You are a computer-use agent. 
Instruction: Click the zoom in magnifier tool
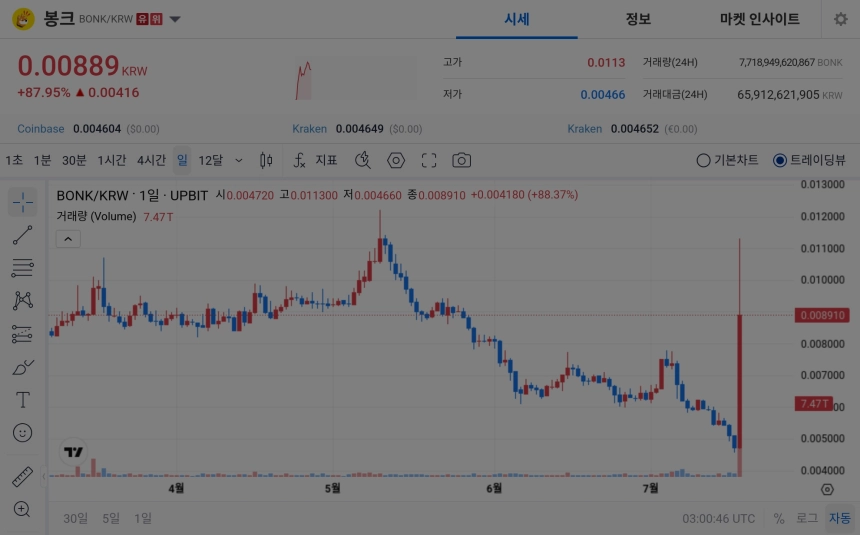tap(22, 509)
